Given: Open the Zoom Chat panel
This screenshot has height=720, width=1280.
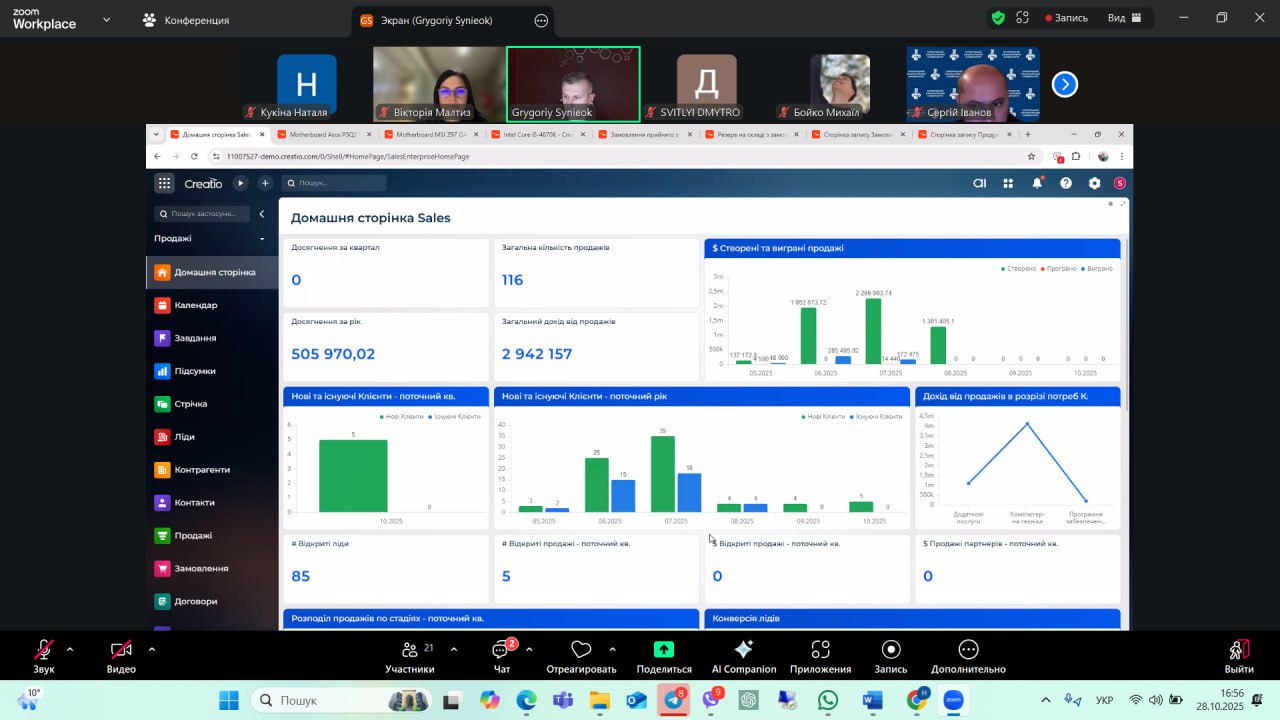Looking at the screenshot, I should [x=501, y=650].
